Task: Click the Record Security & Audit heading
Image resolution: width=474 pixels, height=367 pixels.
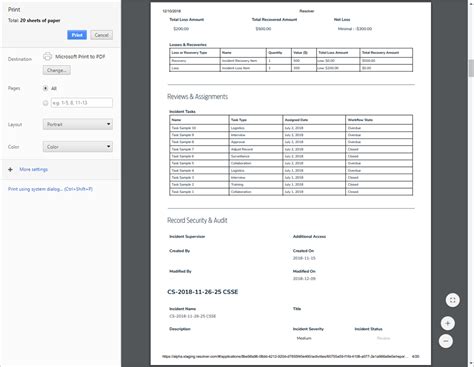Action: (x=197, y=220)
